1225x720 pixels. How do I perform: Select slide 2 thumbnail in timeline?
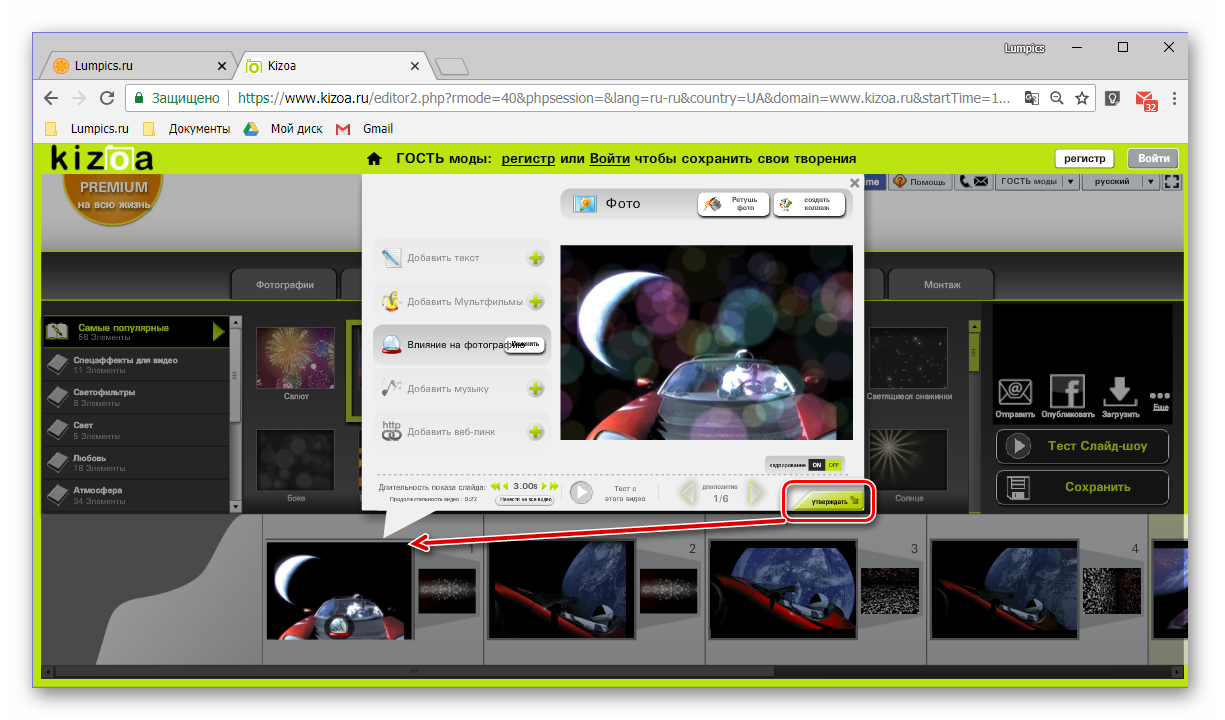tap(561, 590)
